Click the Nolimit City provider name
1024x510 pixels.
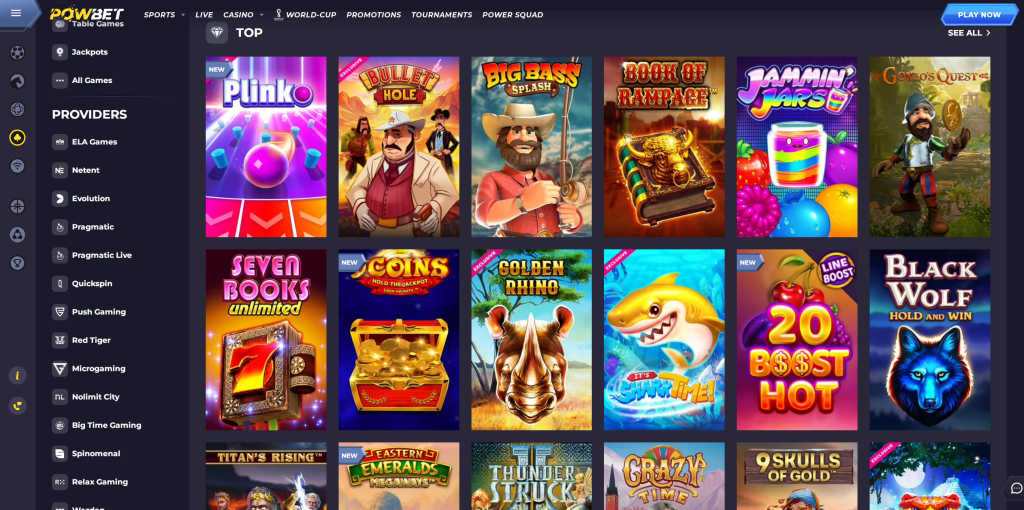(95, 397)
